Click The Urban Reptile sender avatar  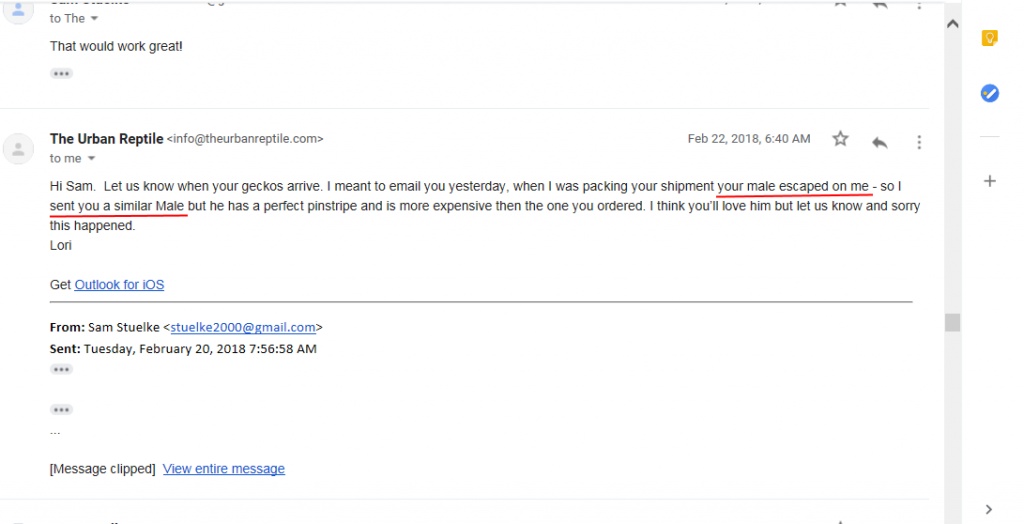click(x=18, y=149)
